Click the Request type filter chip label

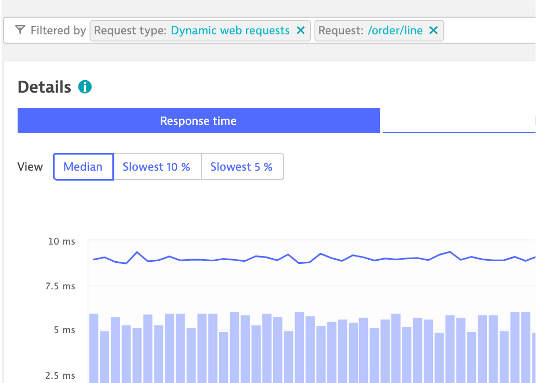[130, 30]
